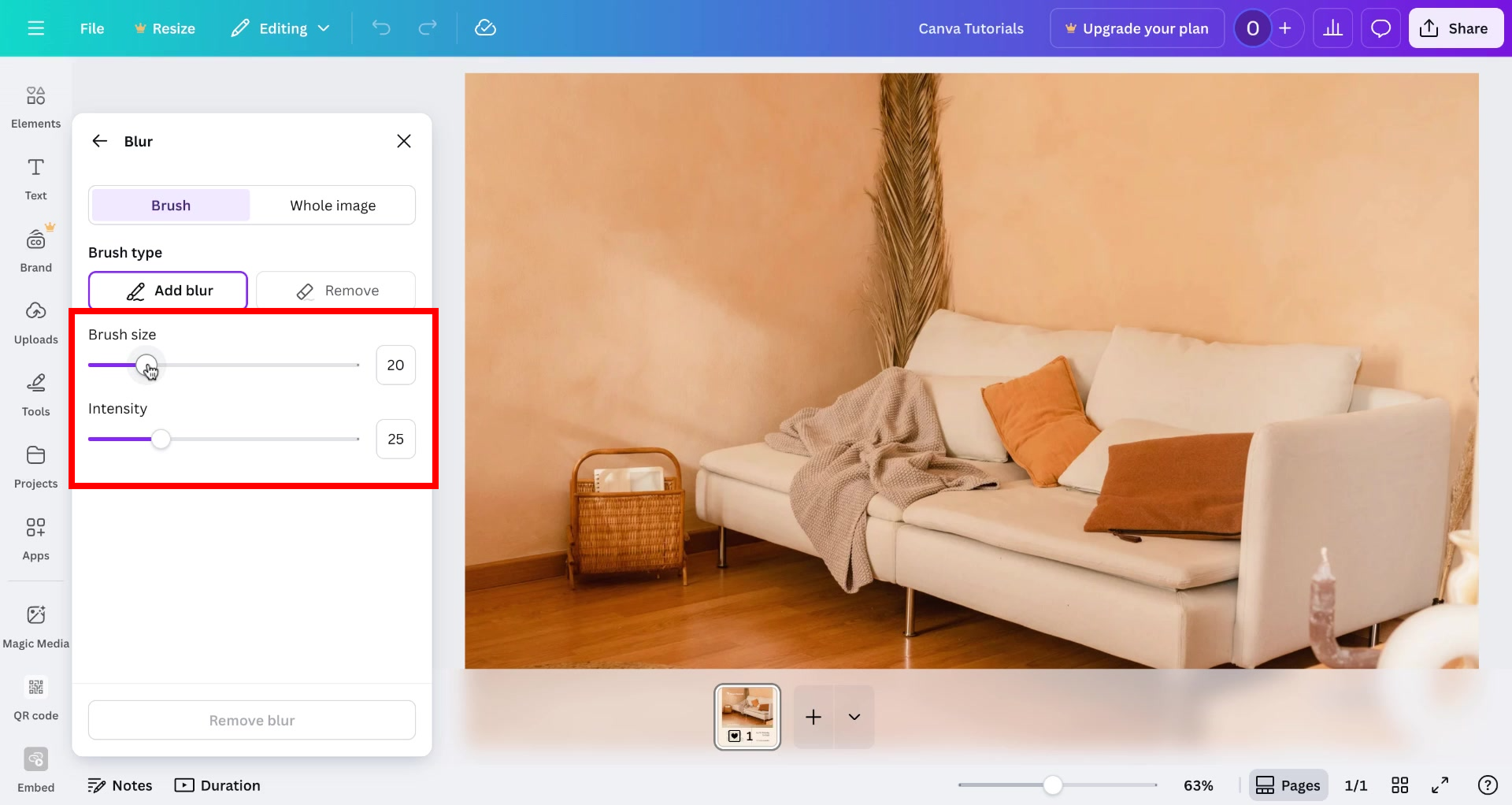
Task: Open the add page chevron dropdown
Action: click(854, 717)
